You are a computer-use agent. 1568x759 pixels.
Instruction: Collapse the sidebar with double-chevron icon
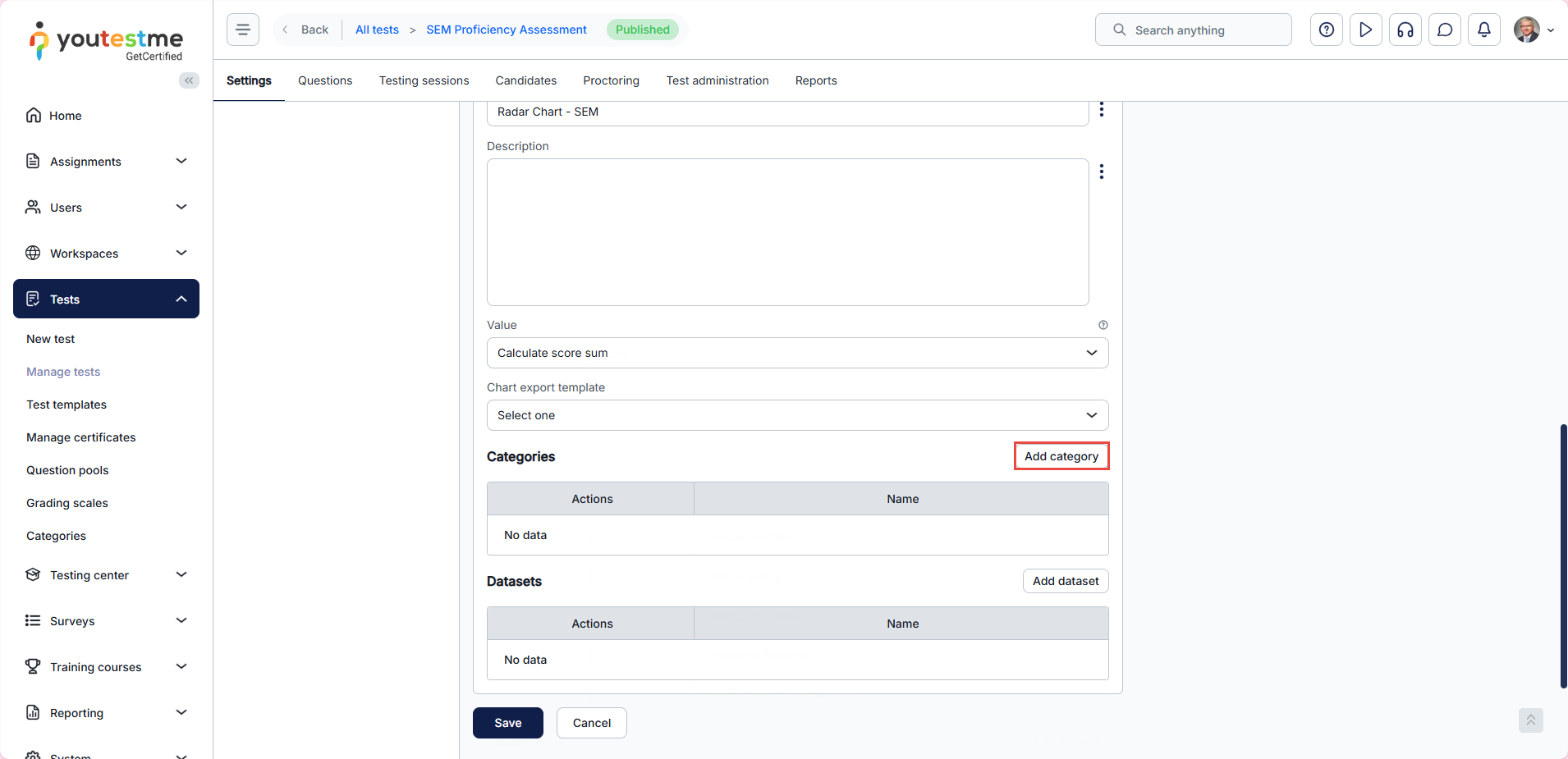point(189,80)
